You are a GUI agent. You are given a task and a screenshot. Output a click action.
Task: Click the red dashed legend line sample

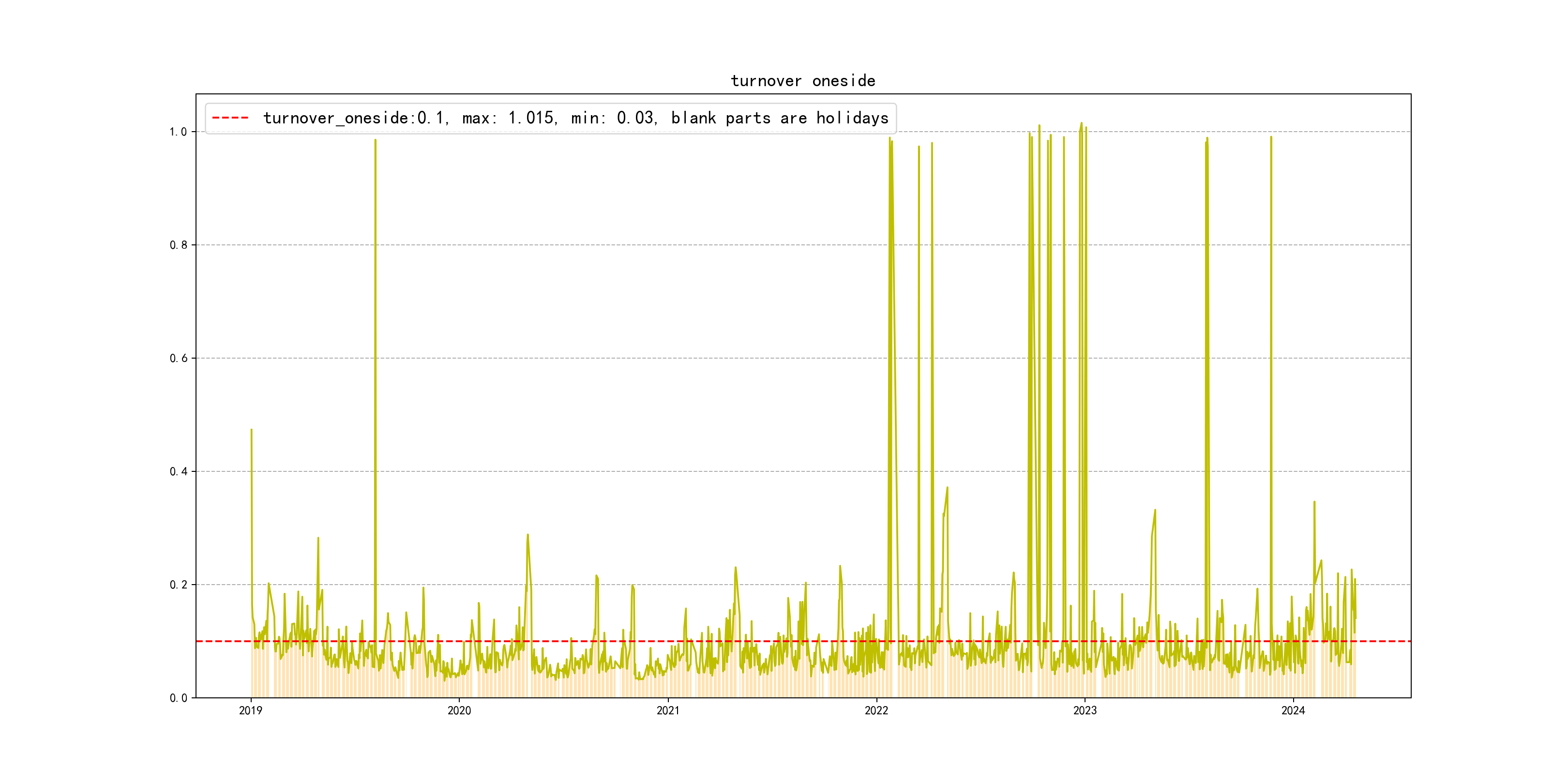coord(230,118)
